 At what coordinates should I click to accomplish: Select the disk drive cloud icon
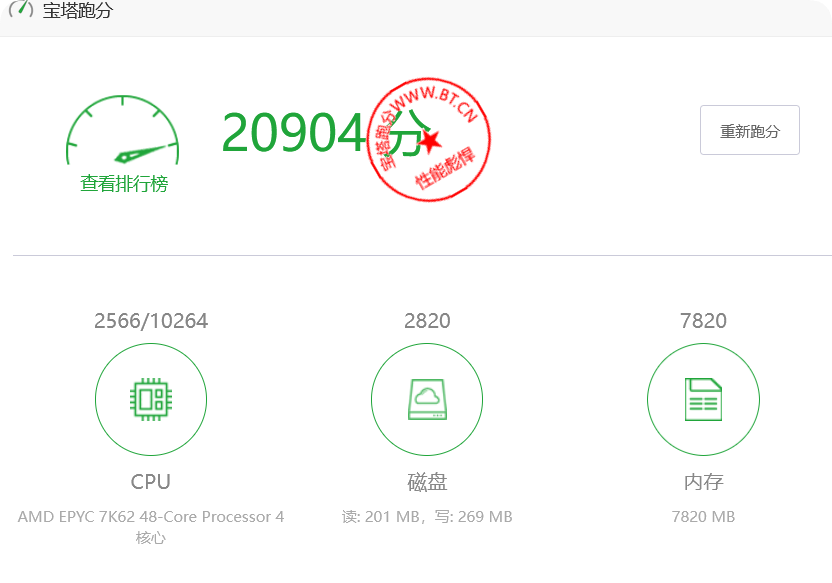click(427, 399)
